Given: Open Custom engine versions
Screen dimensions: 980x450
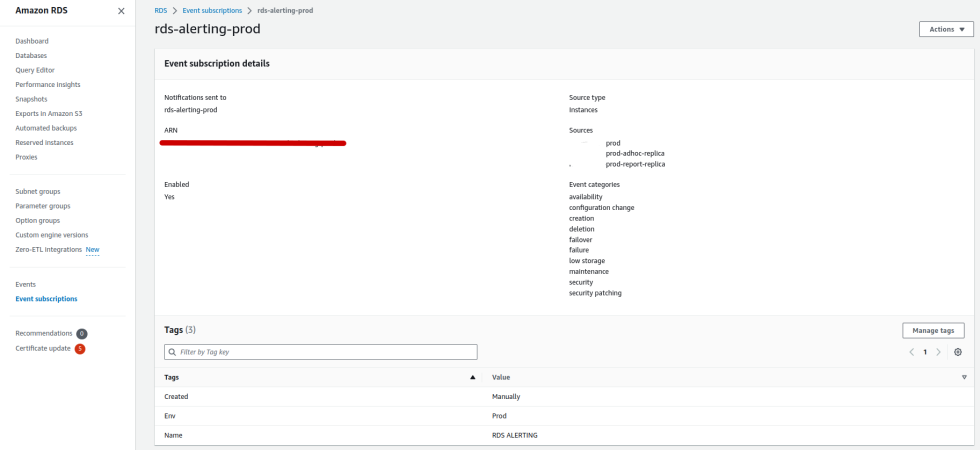Looking at the screenshot, I should coord(52,235).
